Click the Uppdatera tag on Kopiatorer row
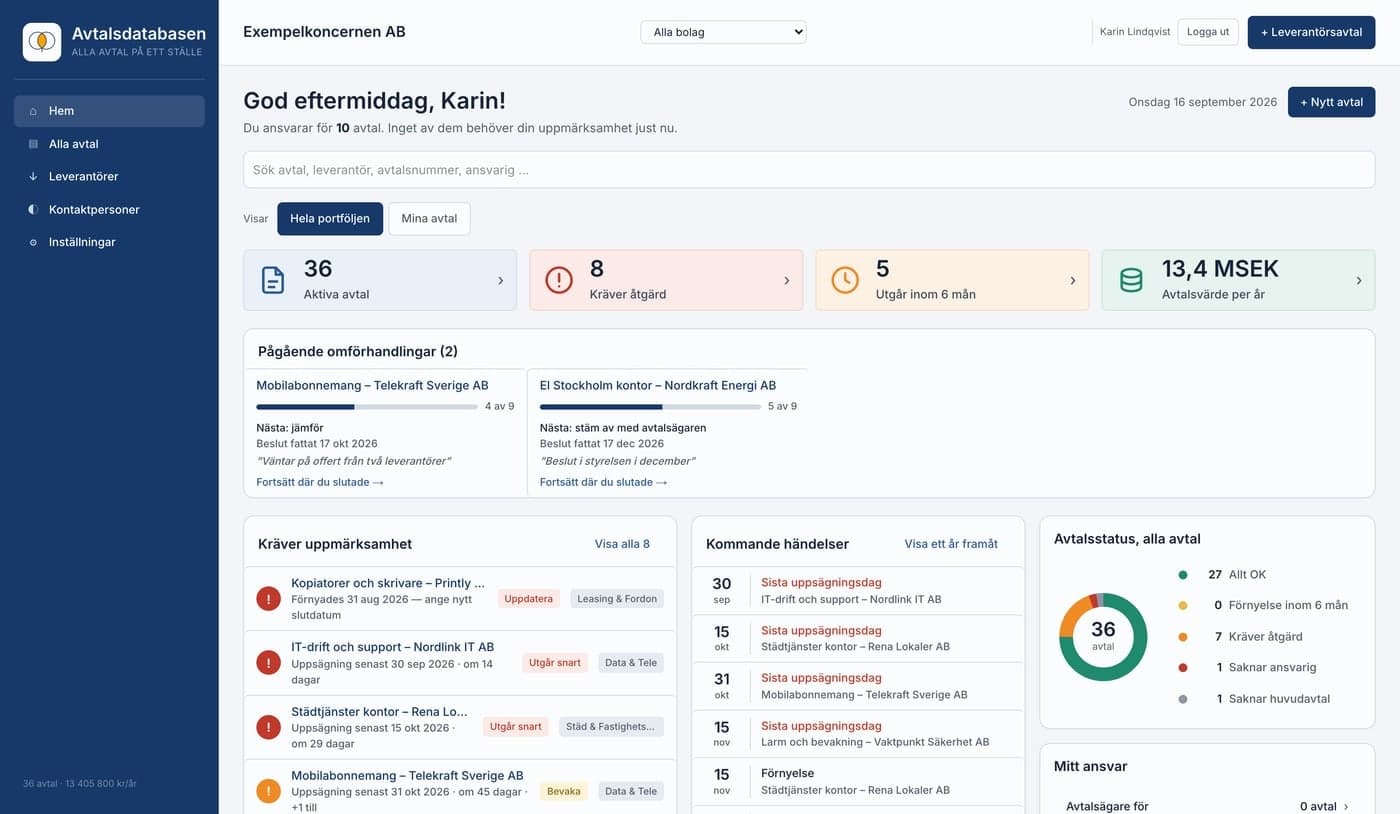This screenshot has width=1400, height=814. [x=529, y=599]
